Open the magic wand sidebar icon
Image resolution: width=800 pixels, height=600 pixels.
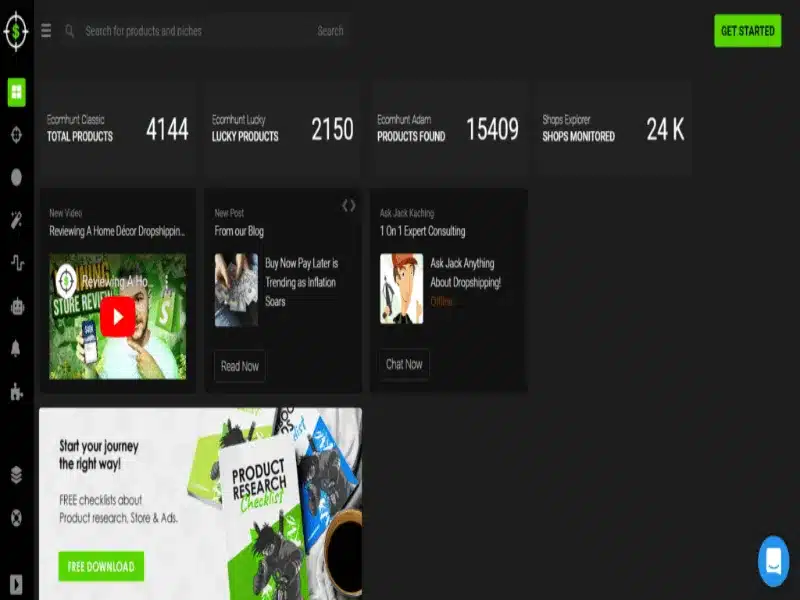pyautogui.click(x=16, y=220)
